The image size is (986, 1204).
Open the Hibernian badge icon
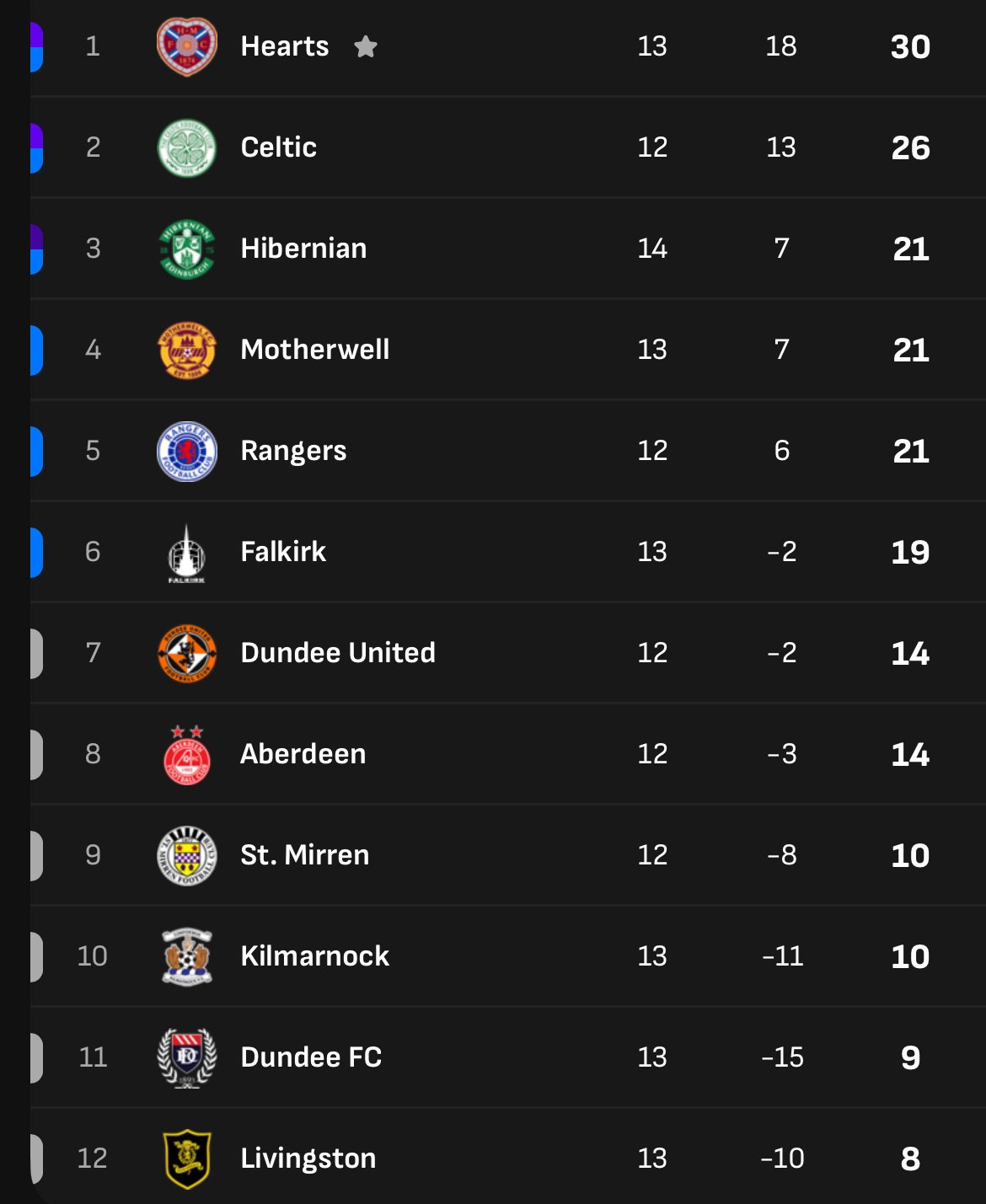(x=187, y=249)
